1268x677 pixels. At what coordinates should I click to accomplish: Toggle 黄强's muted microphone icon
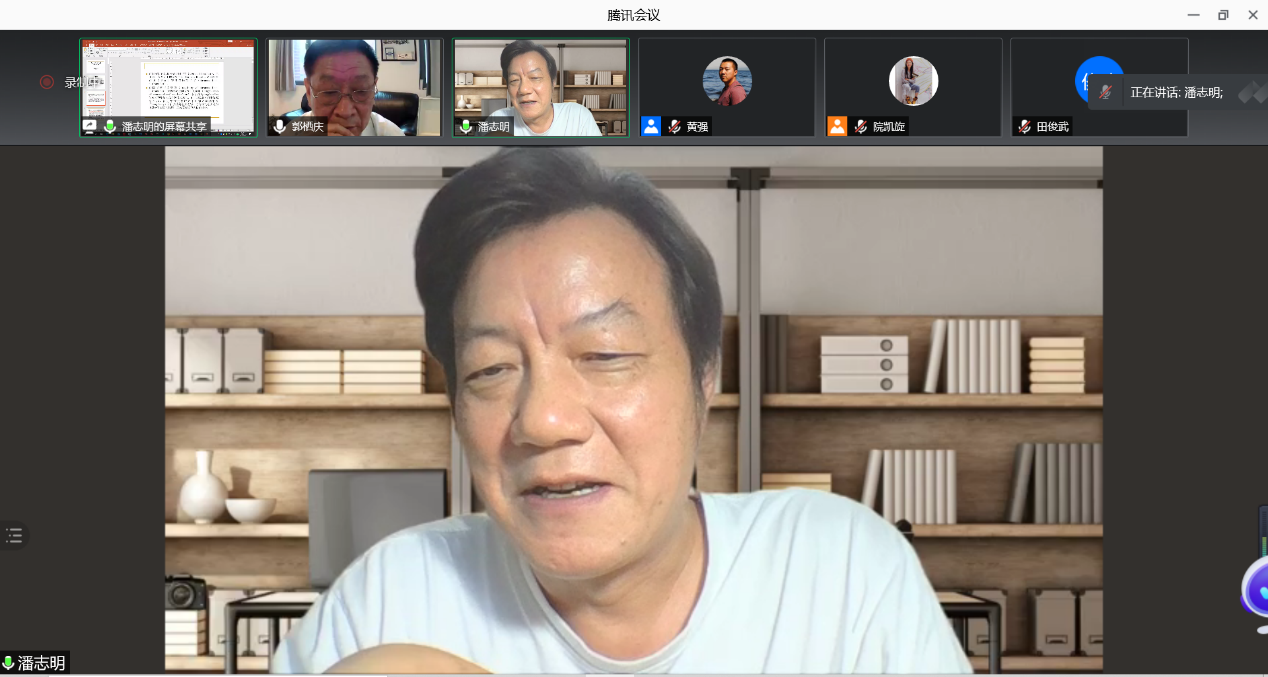(675, 127)
